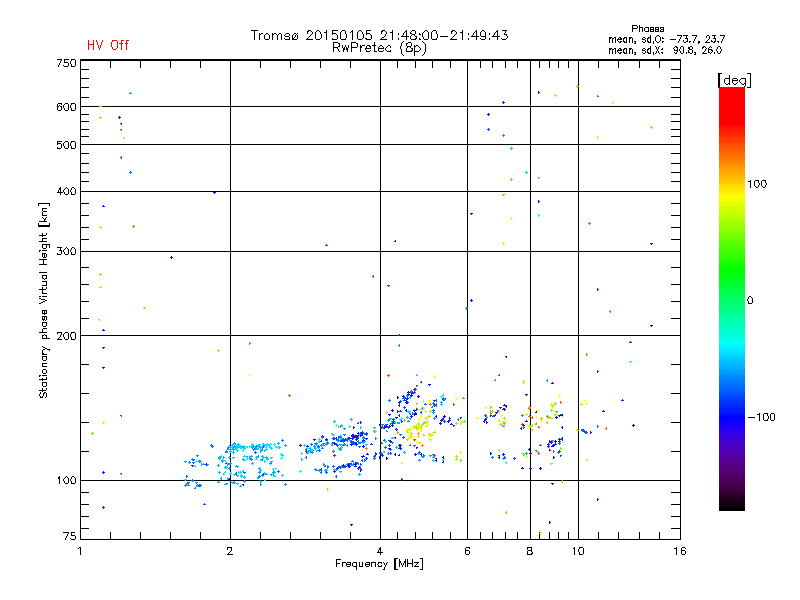800x600 pixels.
Task: Click the '75' height axis tick label
Action: [70, 536]
